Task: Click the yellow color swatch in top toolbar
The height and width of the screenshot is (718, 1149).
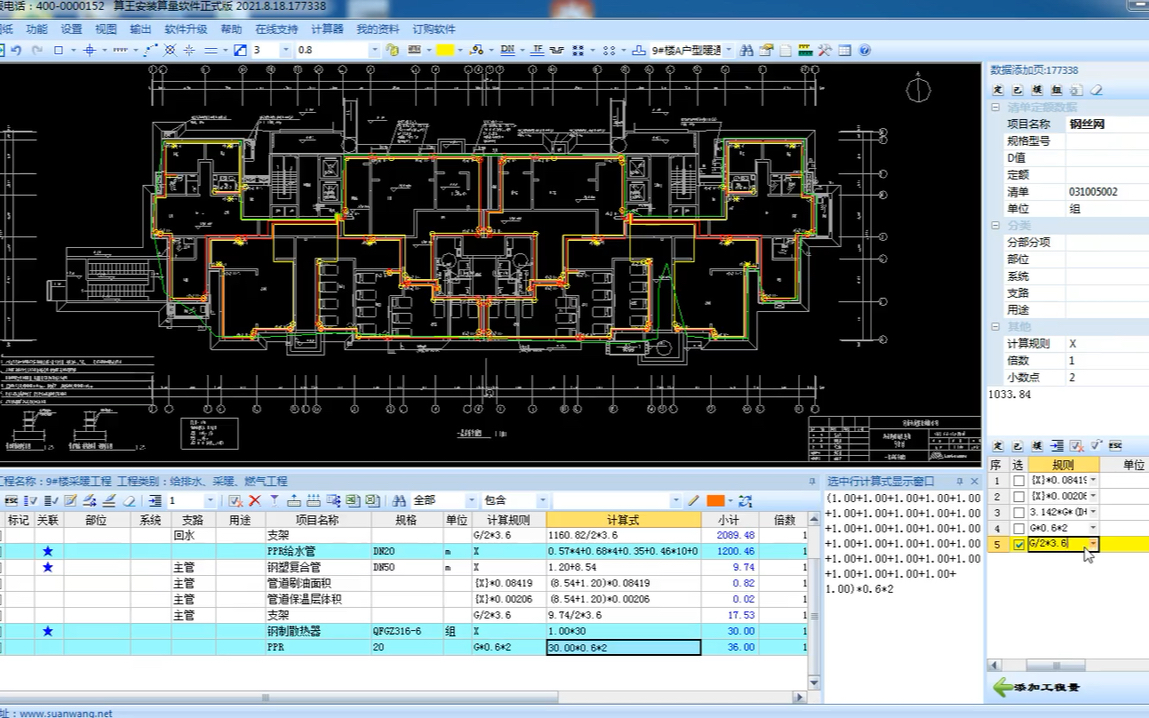Action: tap(445, 51)
